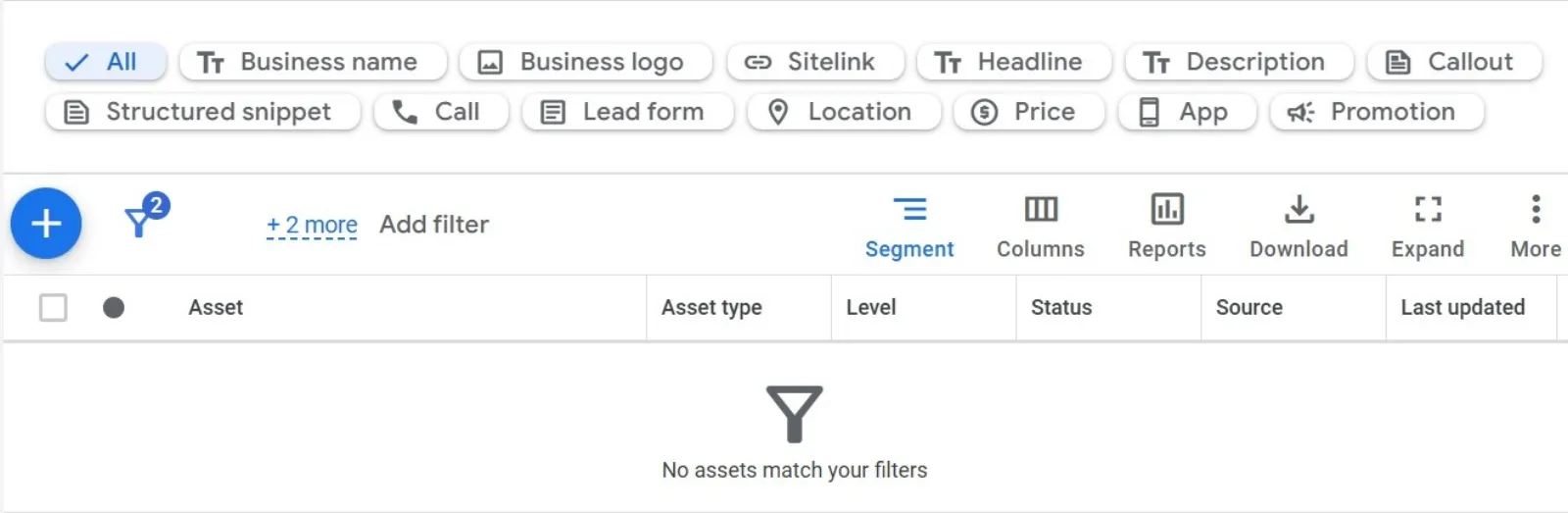The height and width of the screenshot is (513, 1568).
Task: Click the status dot column header
Action: click(x=114, y=308)
